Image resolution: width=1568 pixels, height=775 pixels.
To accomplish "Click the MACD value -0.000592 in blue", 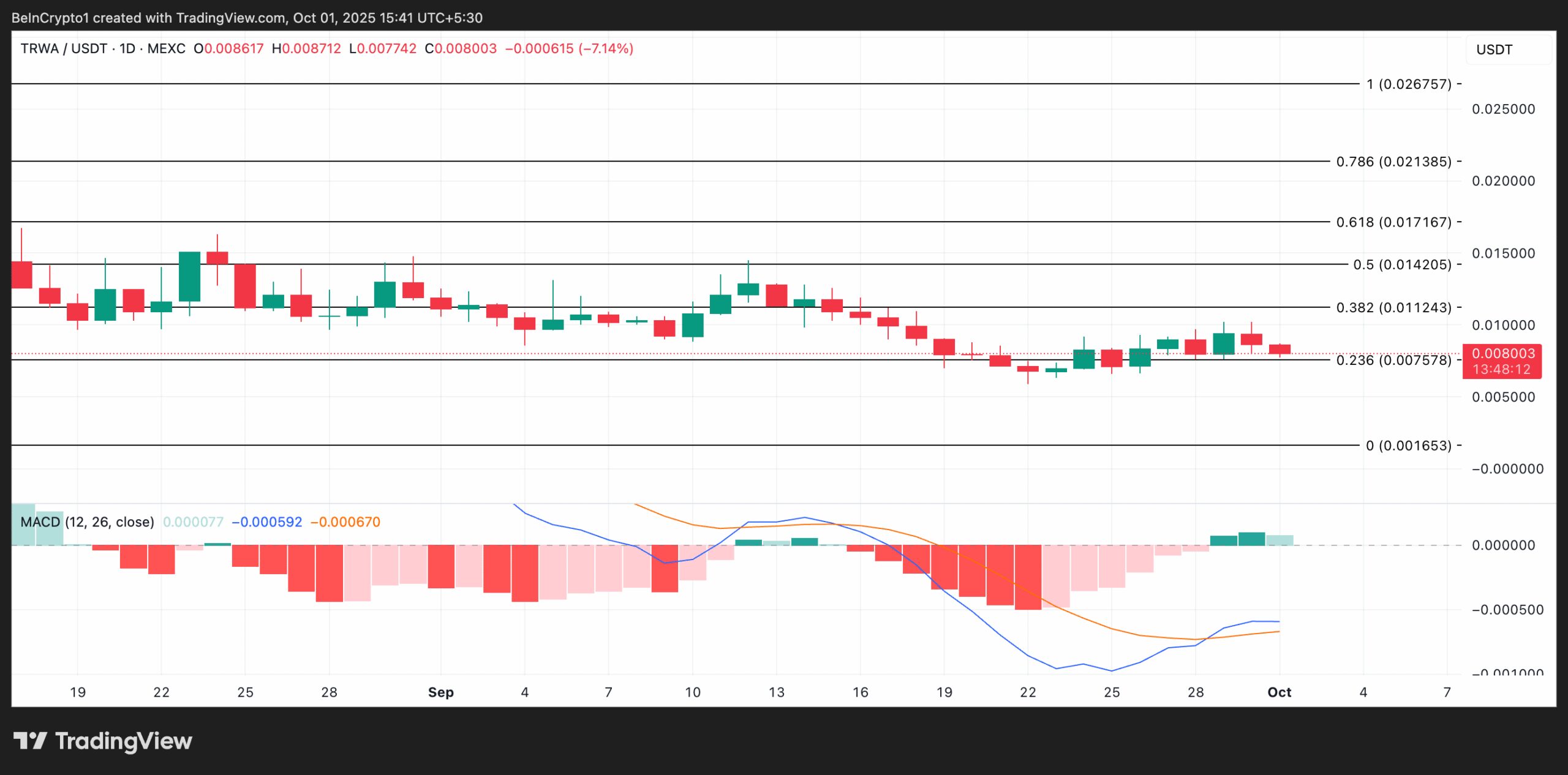I will point(267,522).
